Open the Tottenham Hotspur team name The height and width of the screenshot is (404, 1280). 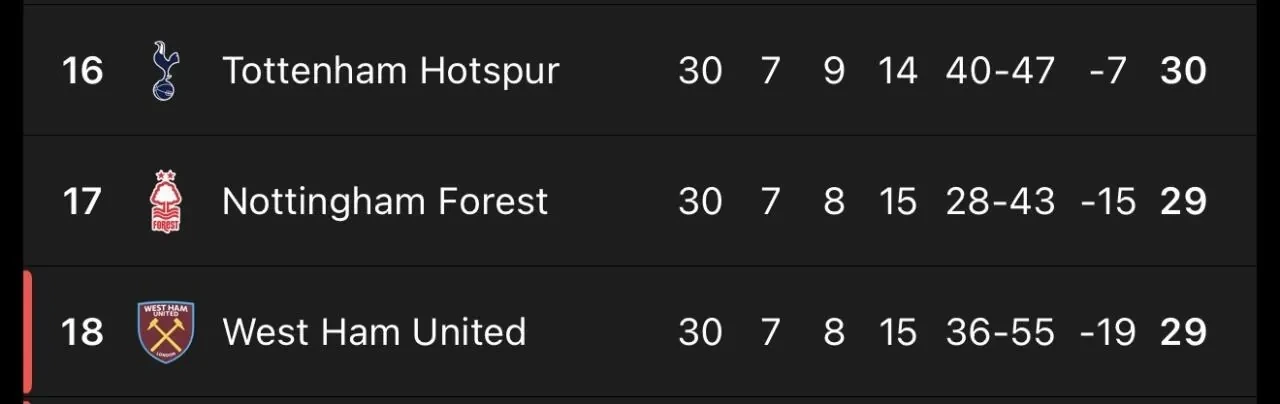(x=390, y=71)
